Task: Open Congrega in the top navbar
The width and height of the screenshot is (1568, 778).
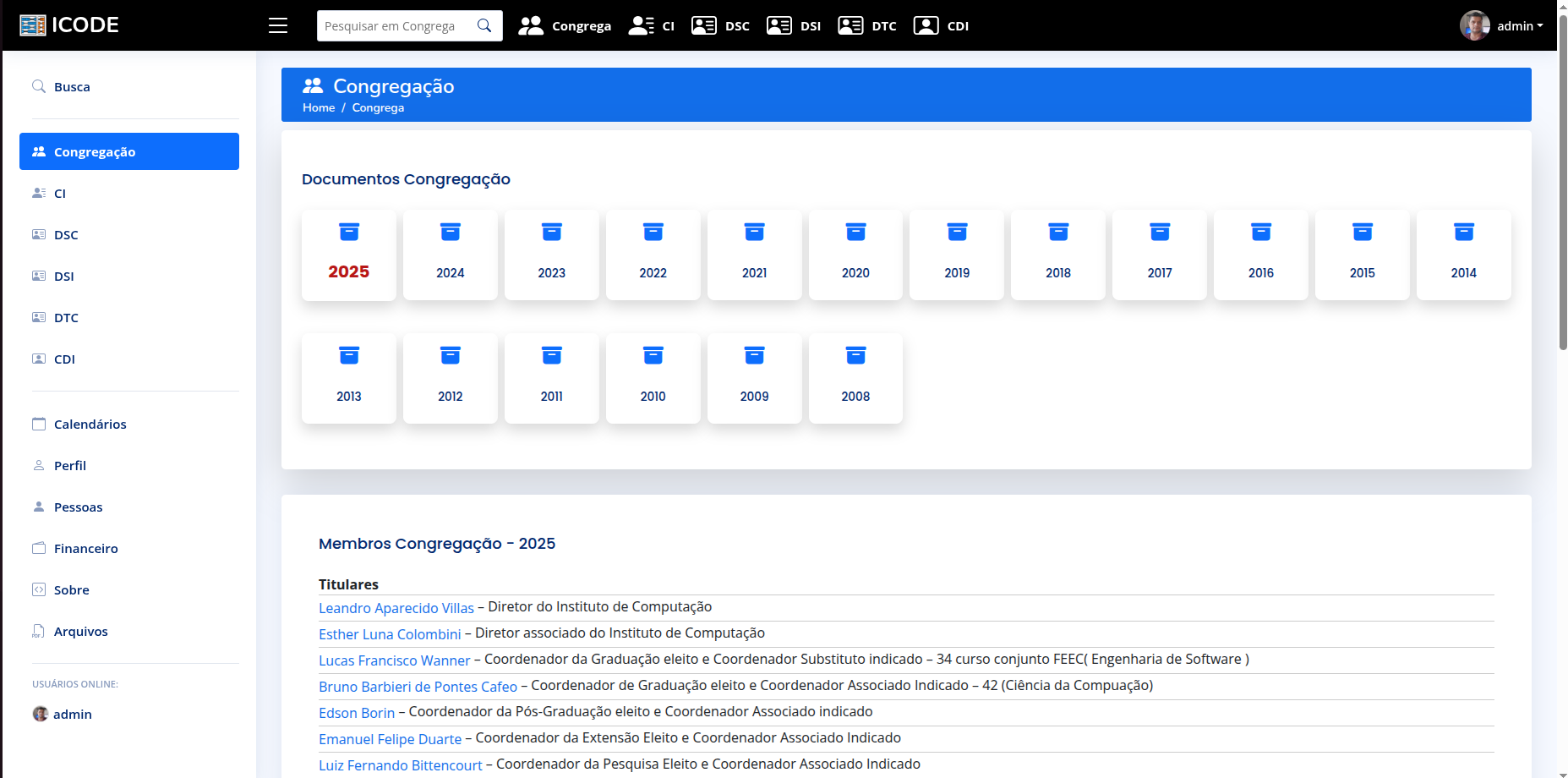Action: (x=565, y=25)
